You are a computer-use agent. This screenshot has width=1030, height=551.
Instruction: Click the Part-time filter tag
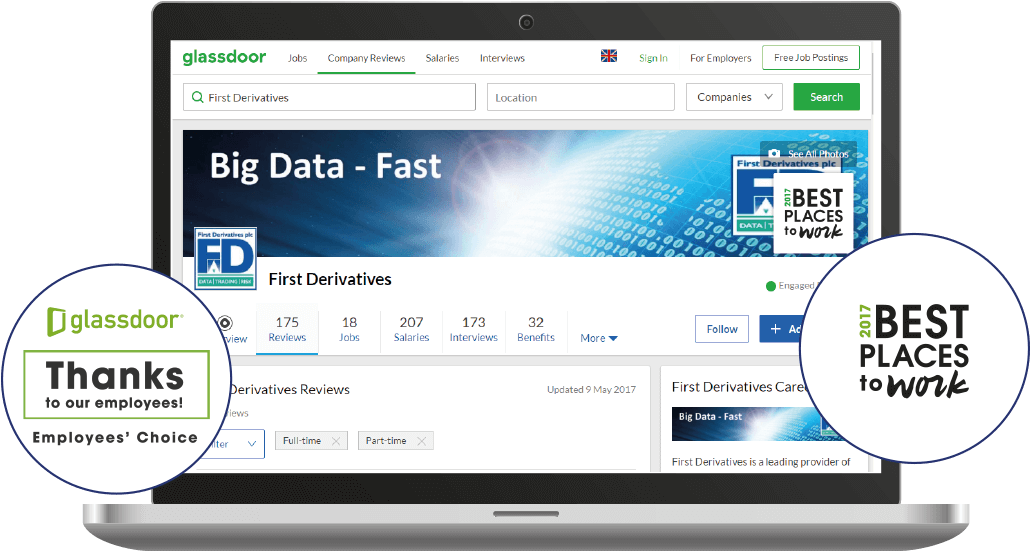(x=395, y=441)
